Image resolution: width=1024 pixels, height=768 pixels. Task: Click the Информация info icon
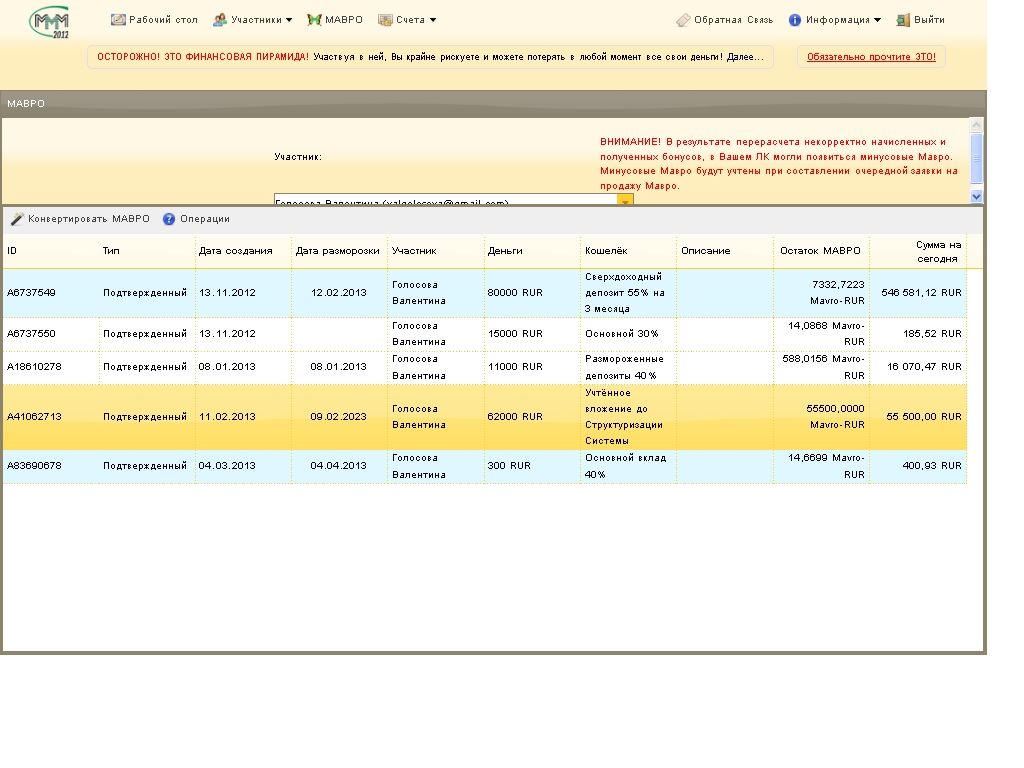click(x=795, y=20)
